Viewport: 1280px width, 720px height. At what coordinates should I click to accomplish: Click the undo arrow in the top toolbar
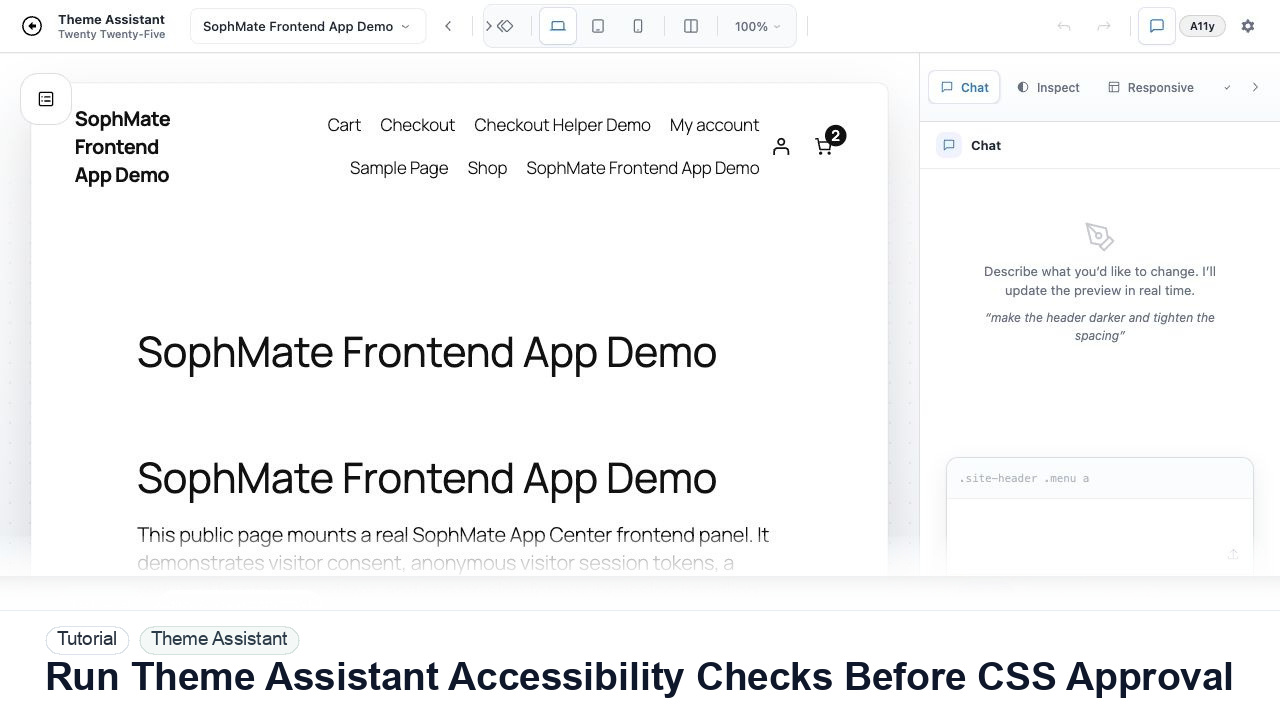(1064, 27)
